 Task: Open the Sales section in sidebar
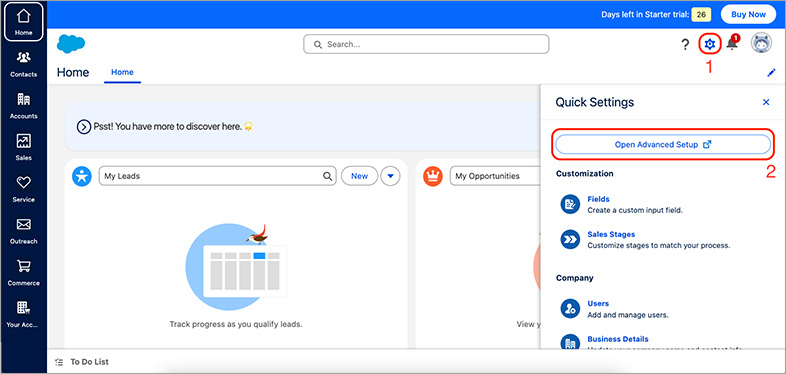click(24, 147)
